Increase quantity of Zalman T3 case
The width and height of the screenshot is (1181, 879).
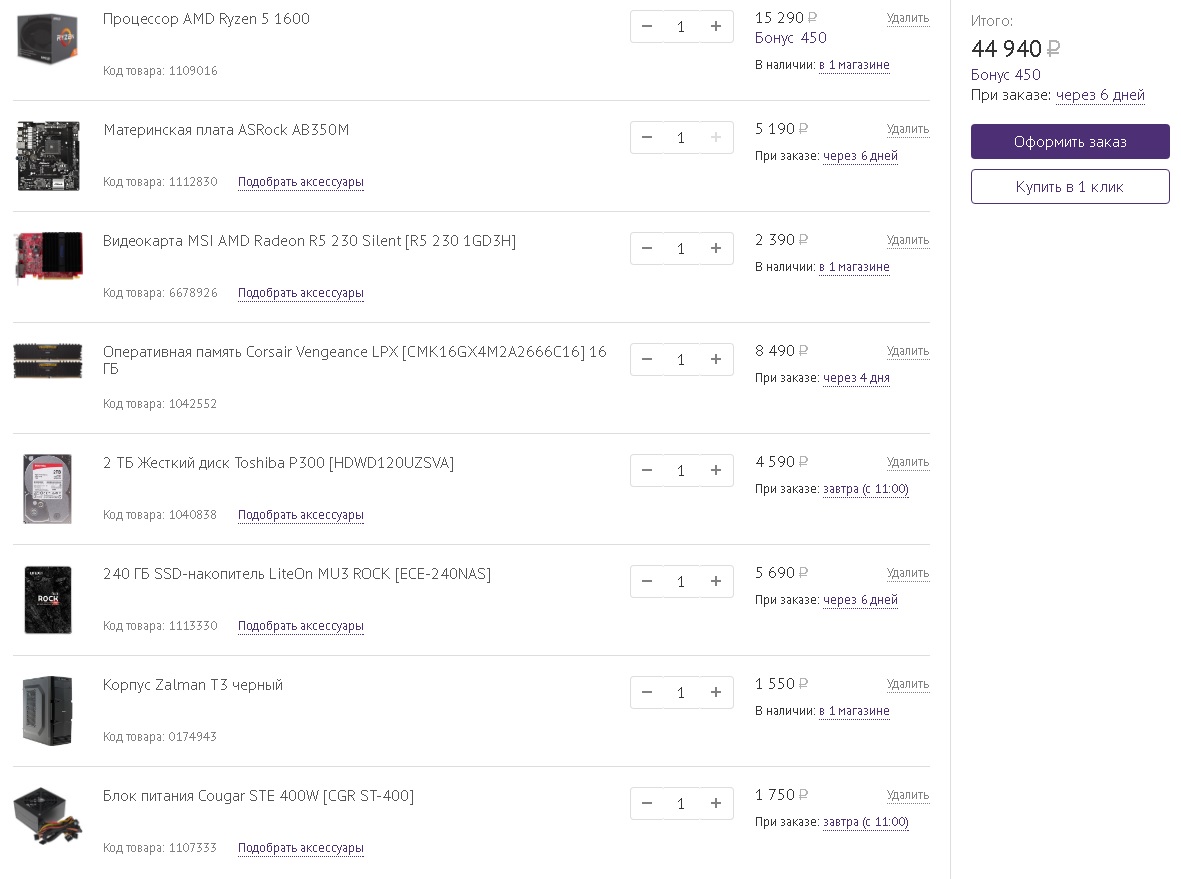(716, 693)
